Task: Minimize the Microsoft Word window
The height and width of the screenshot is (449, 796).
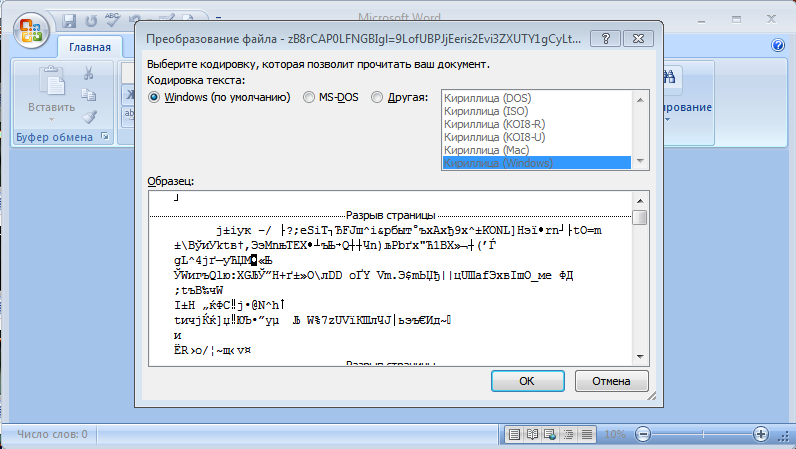Action: 702,20
